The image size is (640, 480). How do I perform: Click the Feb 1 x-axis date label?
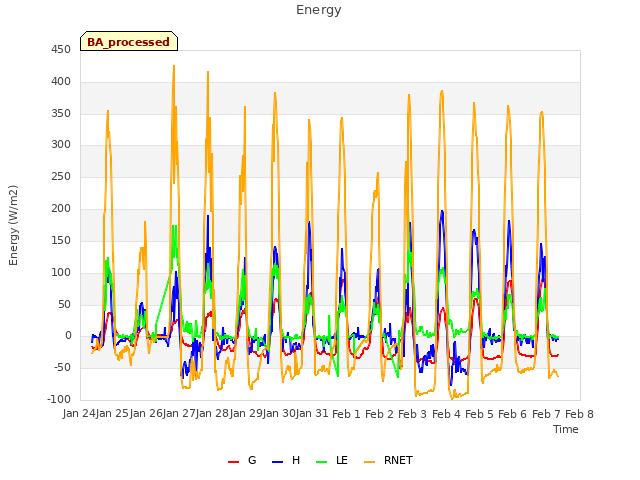346,414
